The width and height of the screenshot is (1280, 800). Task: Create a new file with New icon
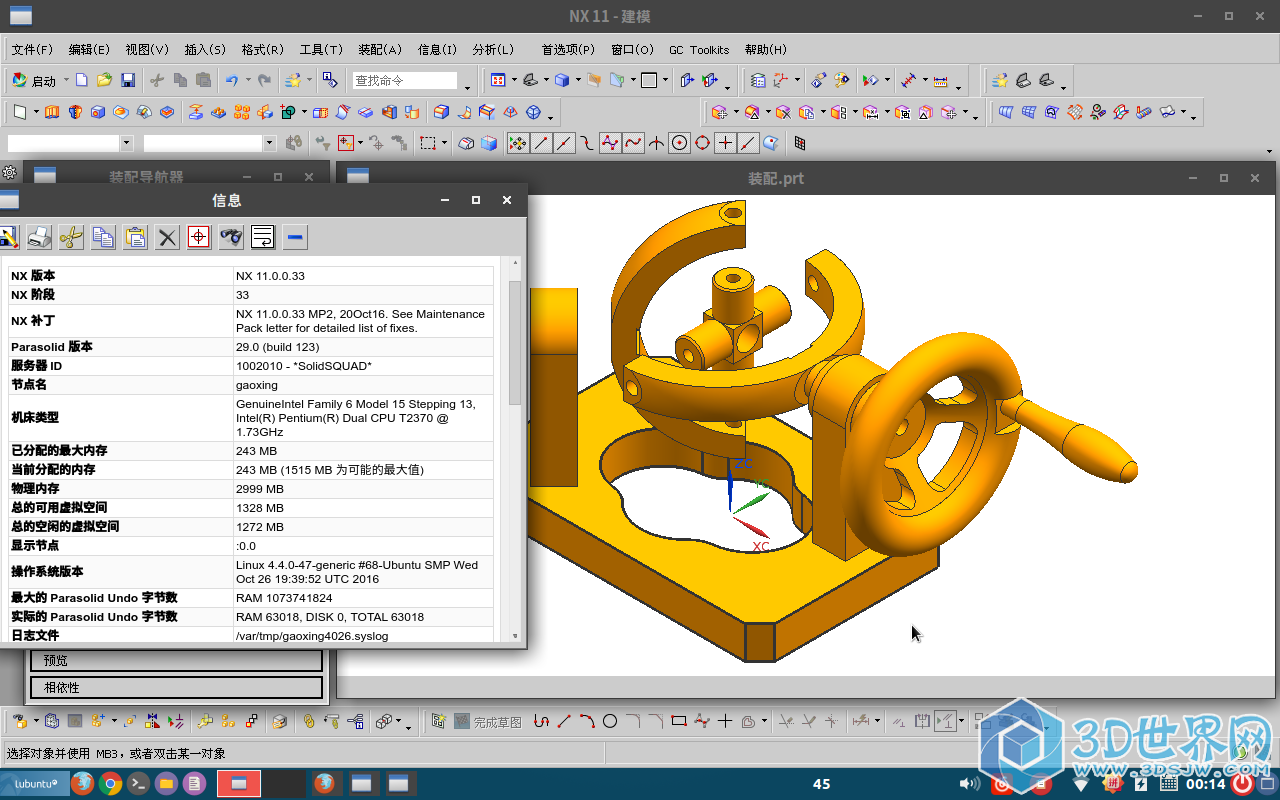point(81,80)
